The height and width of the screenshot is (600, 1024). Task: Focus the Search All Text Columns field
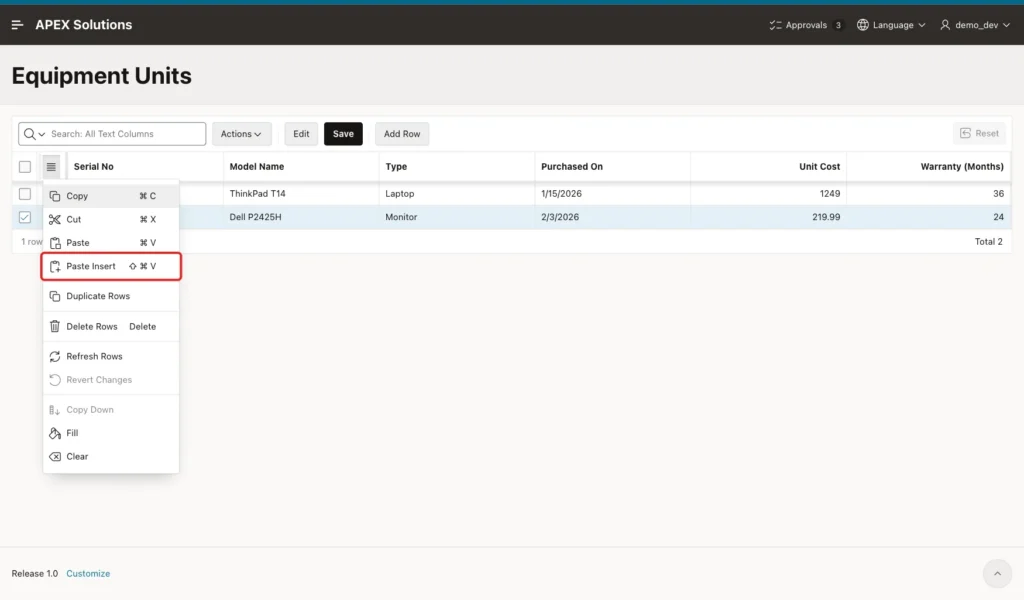pyautogui.click(x=127, y=134)
